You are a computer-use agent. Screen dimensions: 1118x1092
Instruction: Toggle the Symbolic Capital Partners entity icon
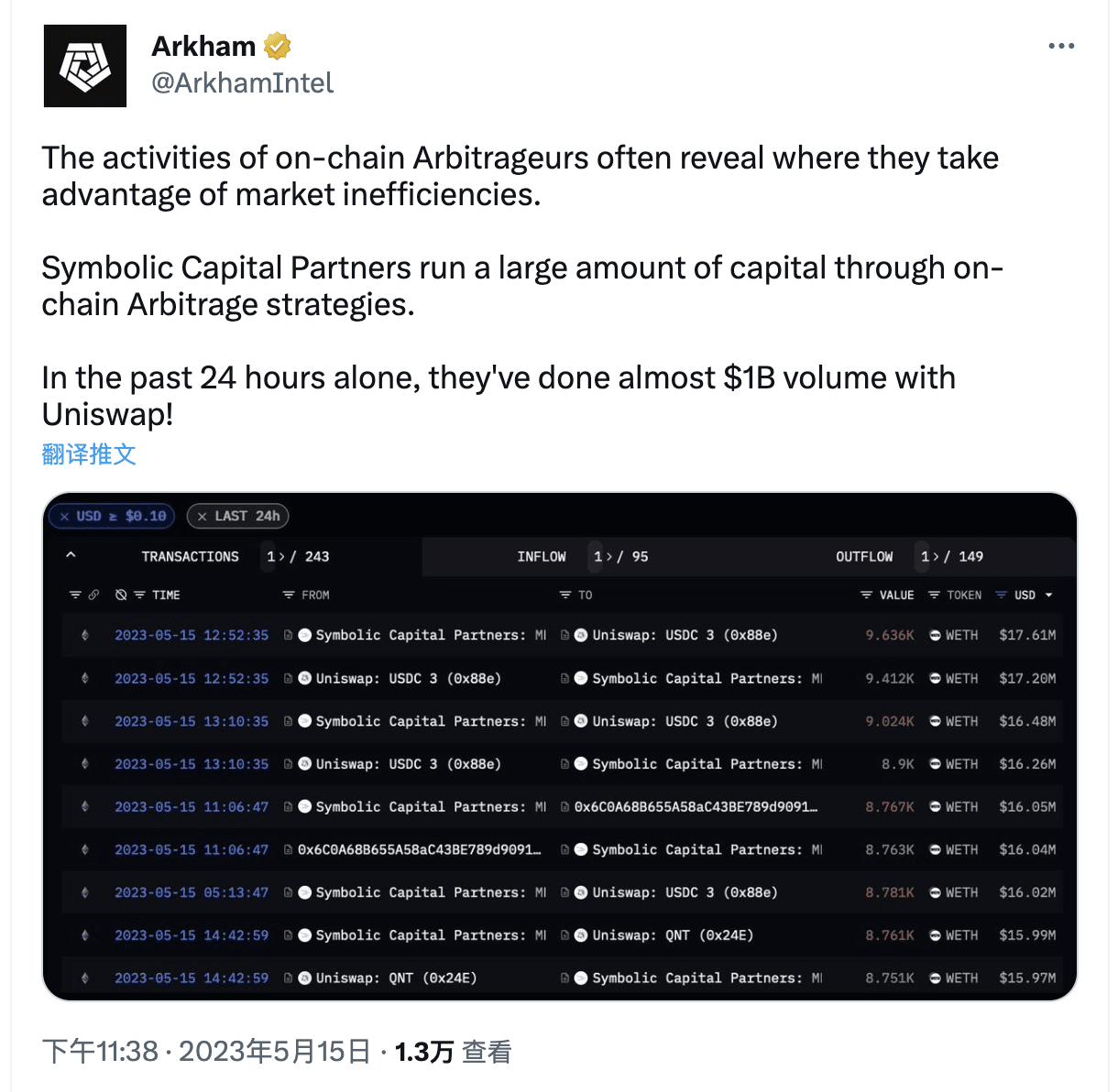pyautogui.click(x=304, y=635)
